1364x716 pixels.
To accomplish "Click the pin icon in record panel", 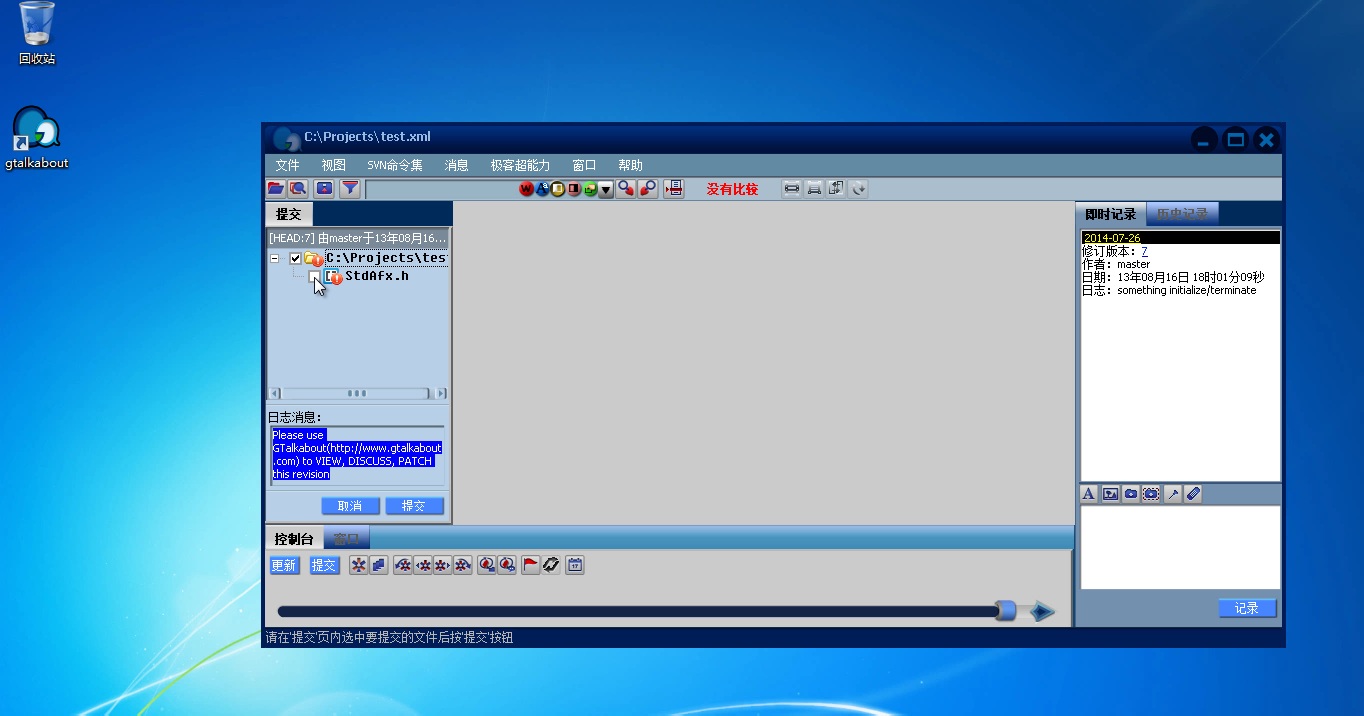I will [1172, 494].
